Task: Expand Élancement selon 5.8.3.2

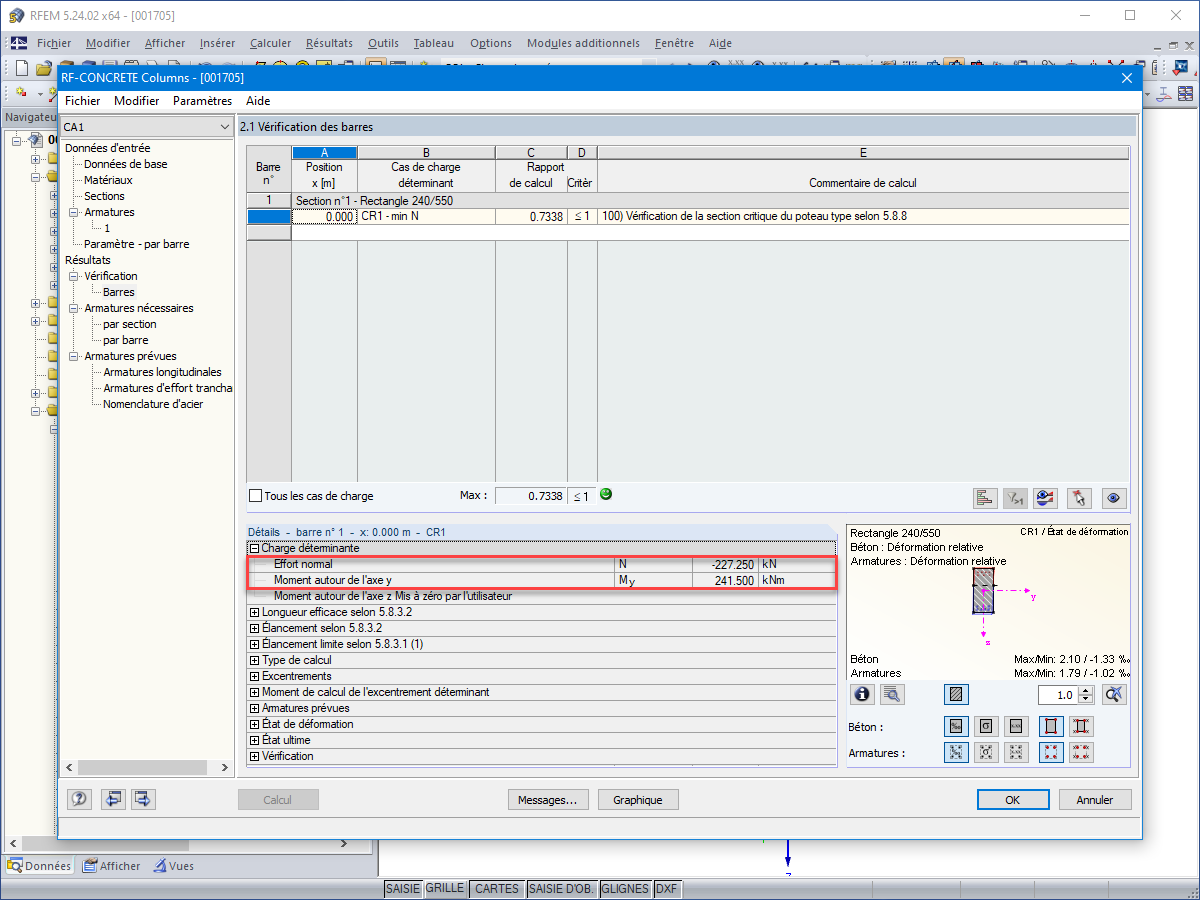Action: pos(255,628)
